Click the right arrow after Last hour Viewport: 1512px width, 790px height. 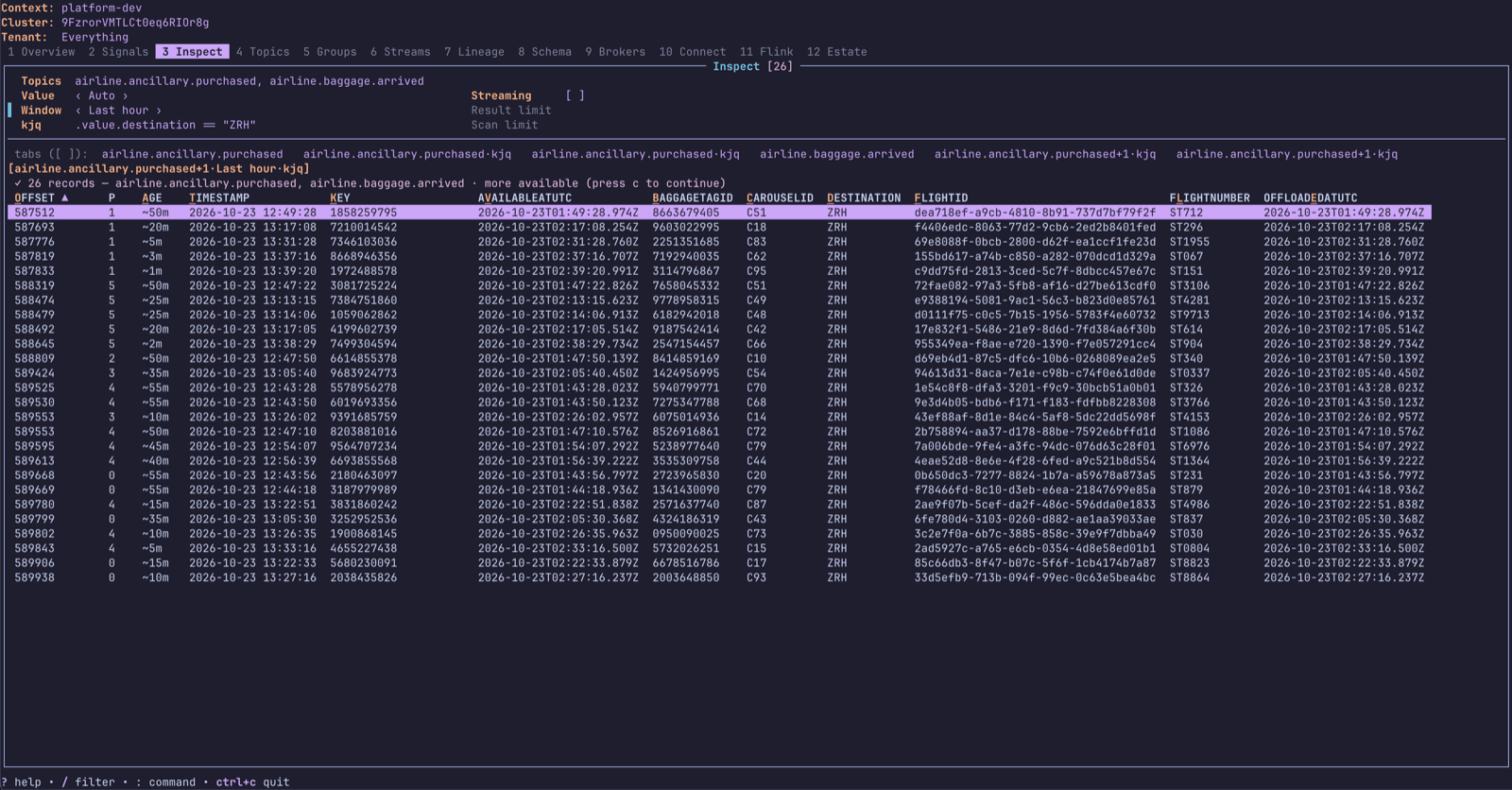[159, 111]
